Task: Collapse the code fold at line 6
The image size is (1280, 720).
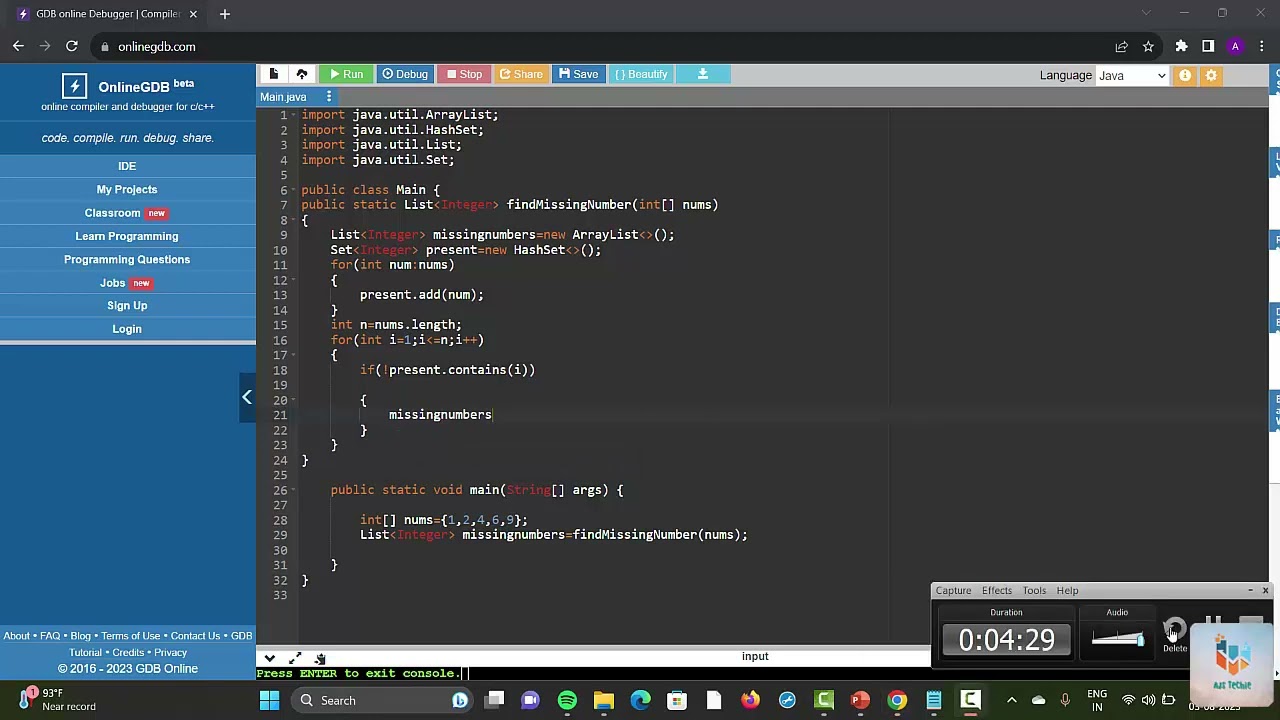Action: 296,190
